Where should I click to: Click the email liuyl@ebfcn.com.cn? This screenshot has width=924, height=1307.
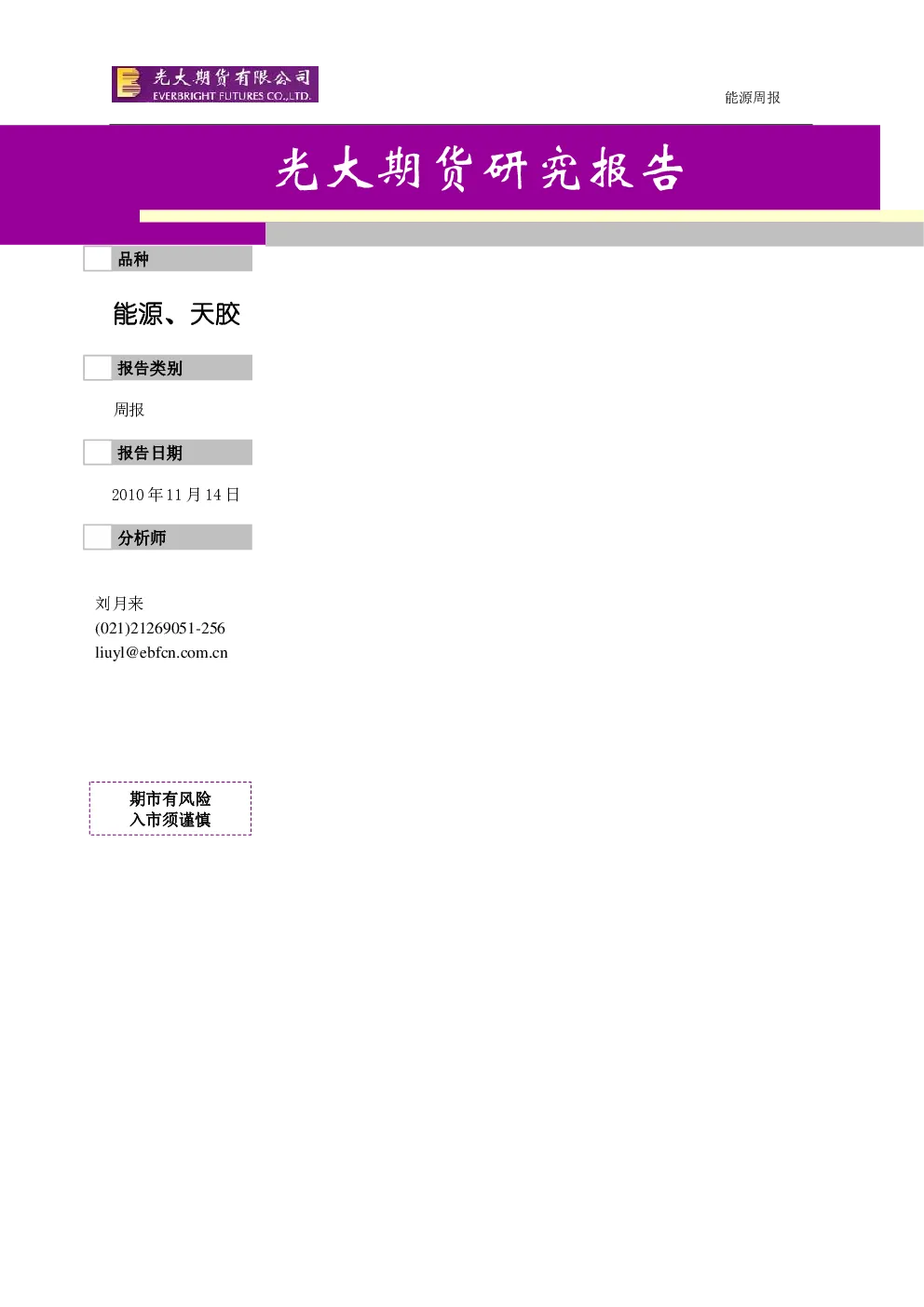click(161, 653)
